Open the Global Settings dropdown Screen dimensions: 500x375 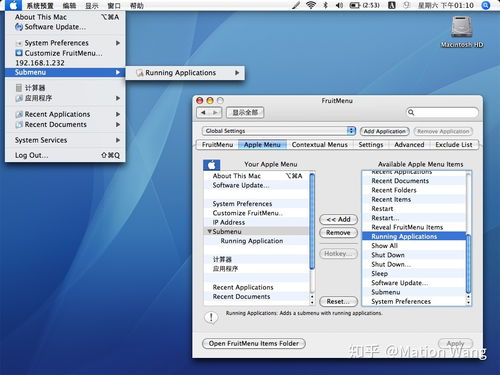[279, 131]
